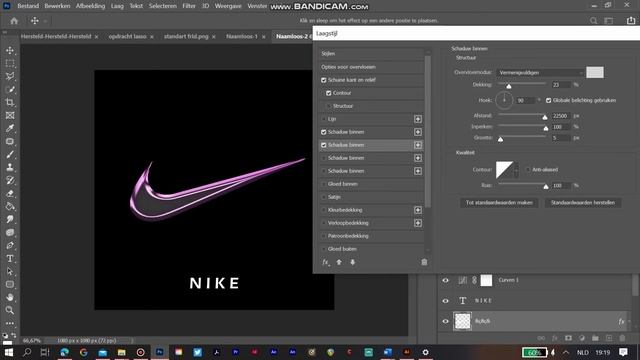The image size is (640, 360).
Task: Select the Paint Bucket tool
Action: pyautogui.click(x=10, y=207)
